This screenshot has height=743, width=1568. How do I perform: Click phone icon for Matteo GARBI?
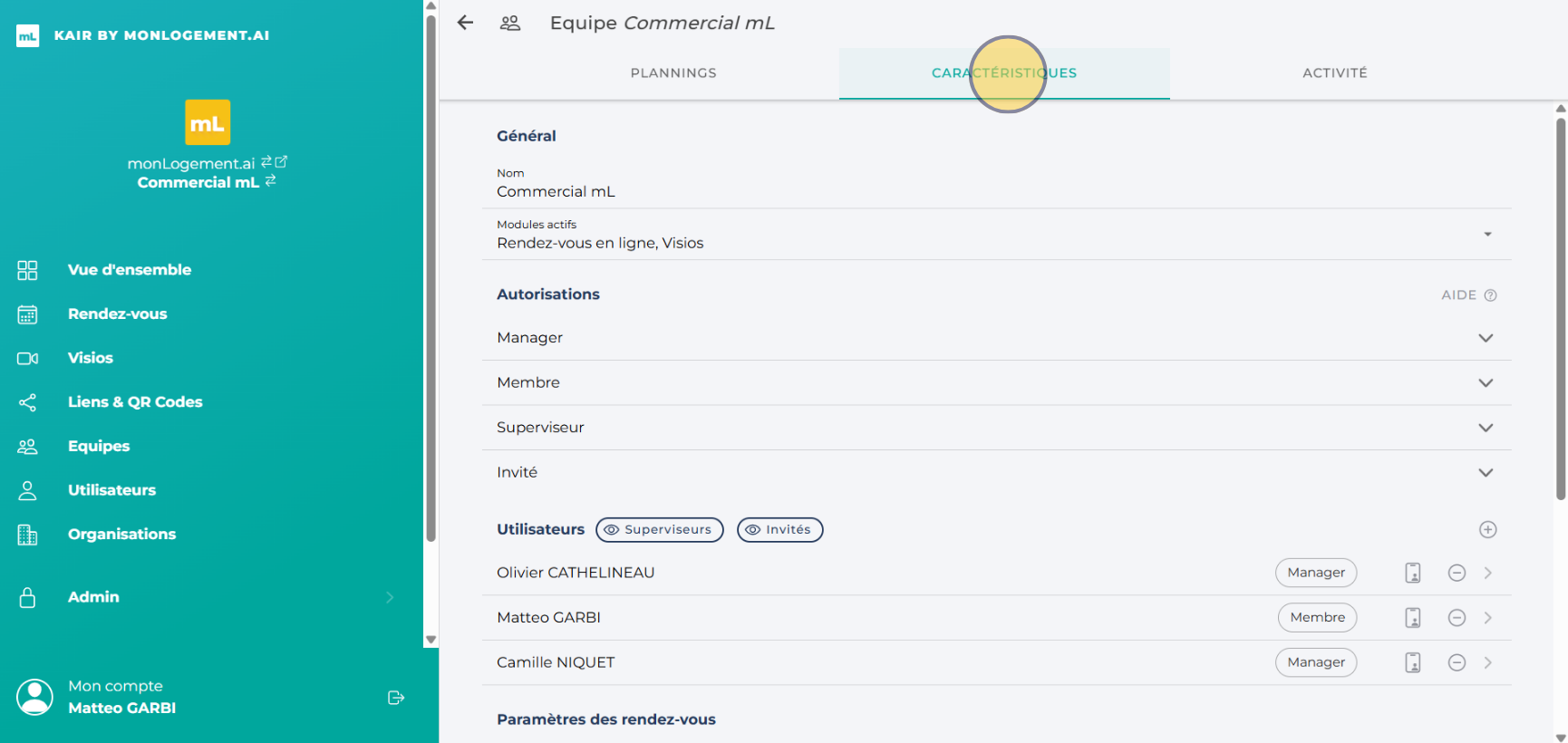click(1412, 618)
